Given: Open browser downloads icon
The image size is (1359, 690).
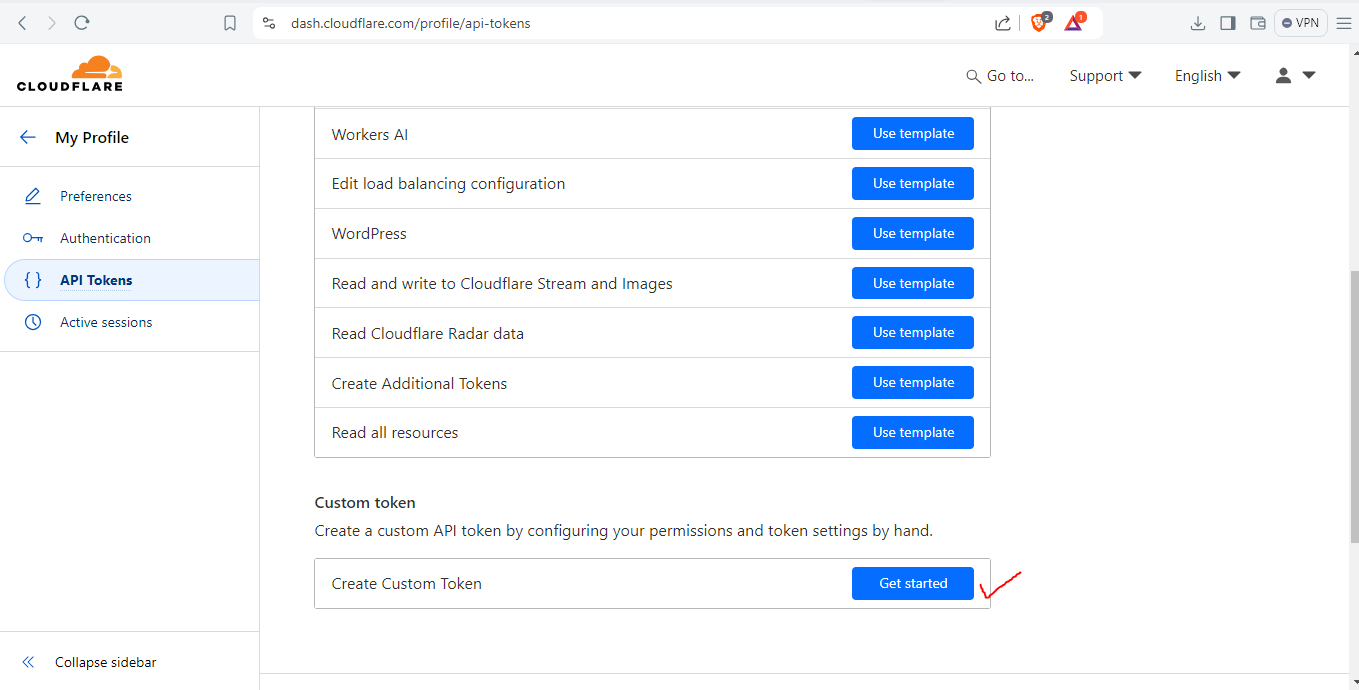Looking at the screenshot, I should (1198, 23).
